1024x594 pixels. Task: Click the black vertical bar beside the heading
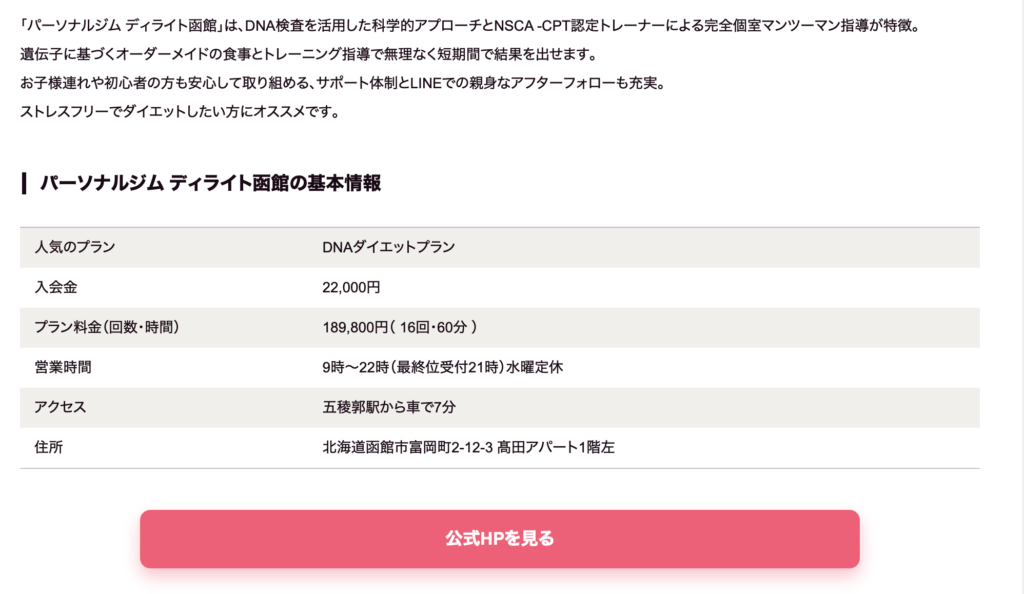point(24,183)
